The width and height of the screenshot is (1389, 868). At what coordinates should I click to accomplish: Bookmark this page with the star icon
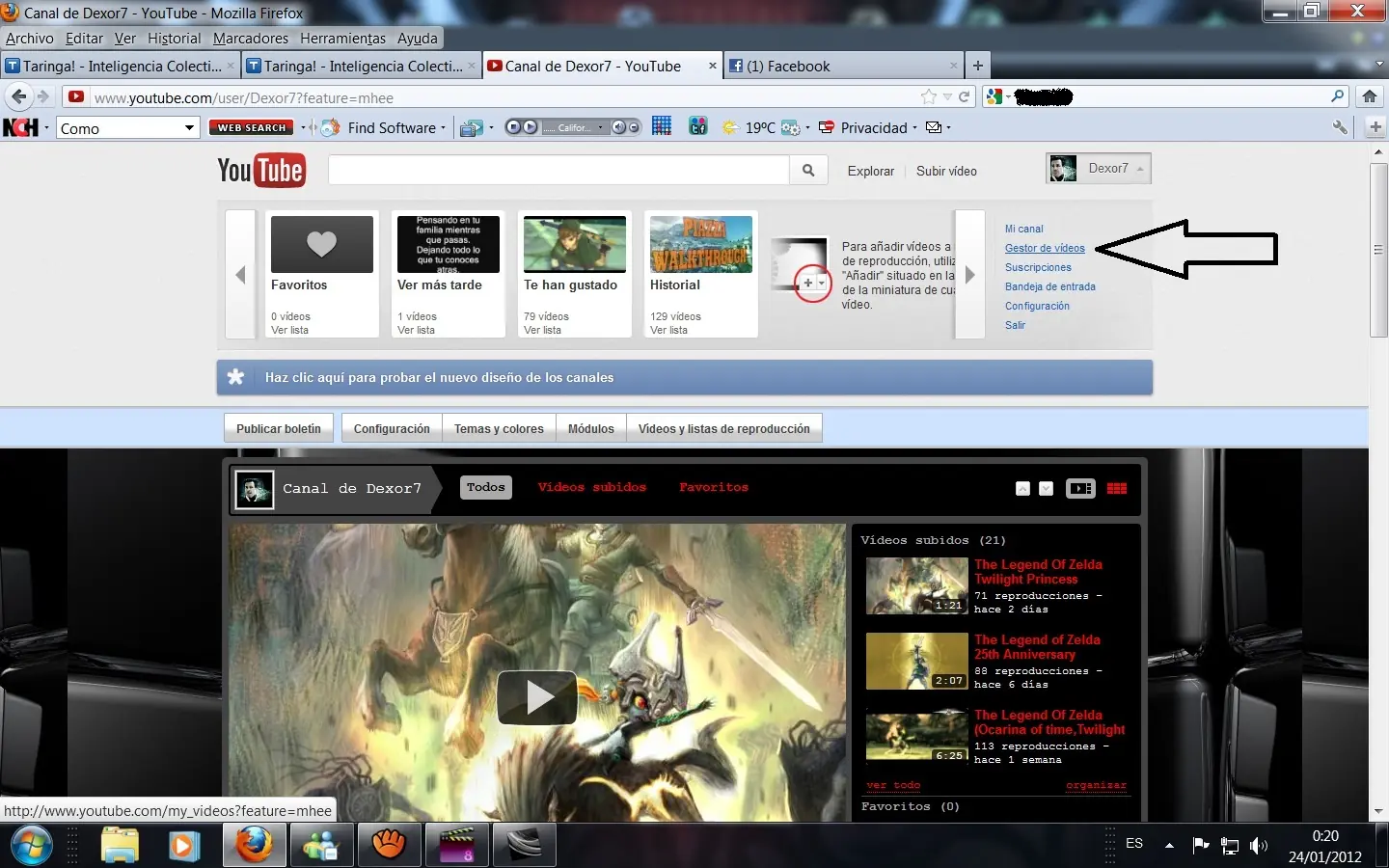point(929,96)
